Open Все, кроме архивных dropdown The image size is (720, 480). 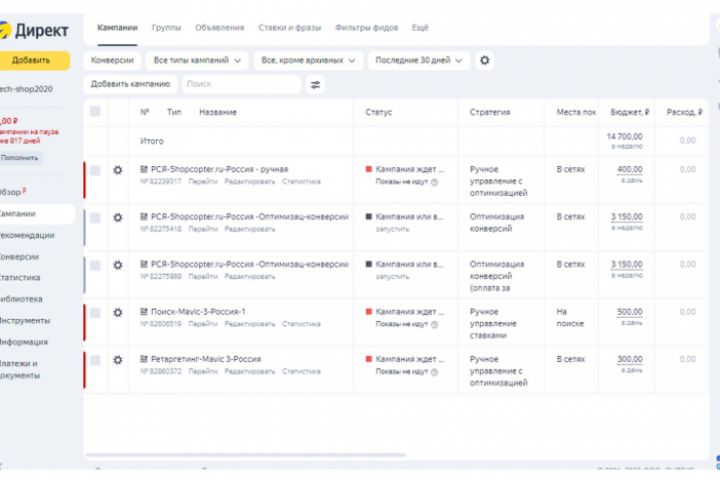(308, 61)
